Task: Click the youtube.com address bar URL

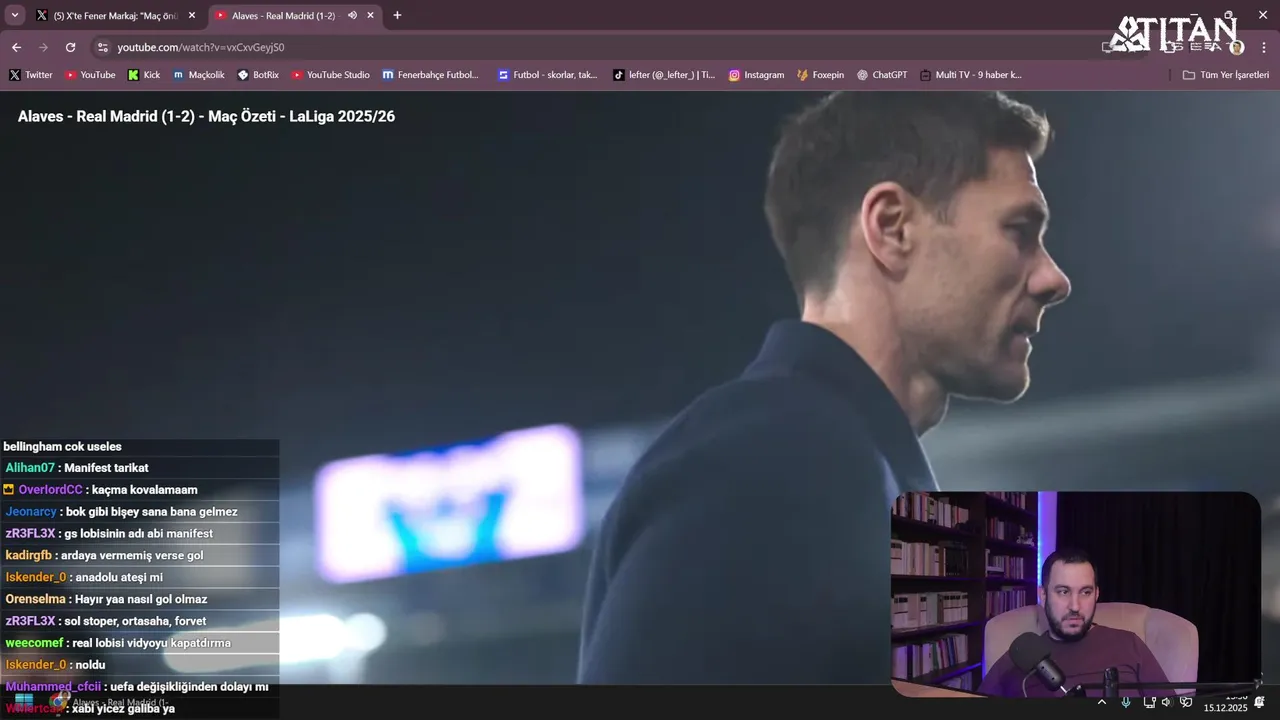Action: 200,47
